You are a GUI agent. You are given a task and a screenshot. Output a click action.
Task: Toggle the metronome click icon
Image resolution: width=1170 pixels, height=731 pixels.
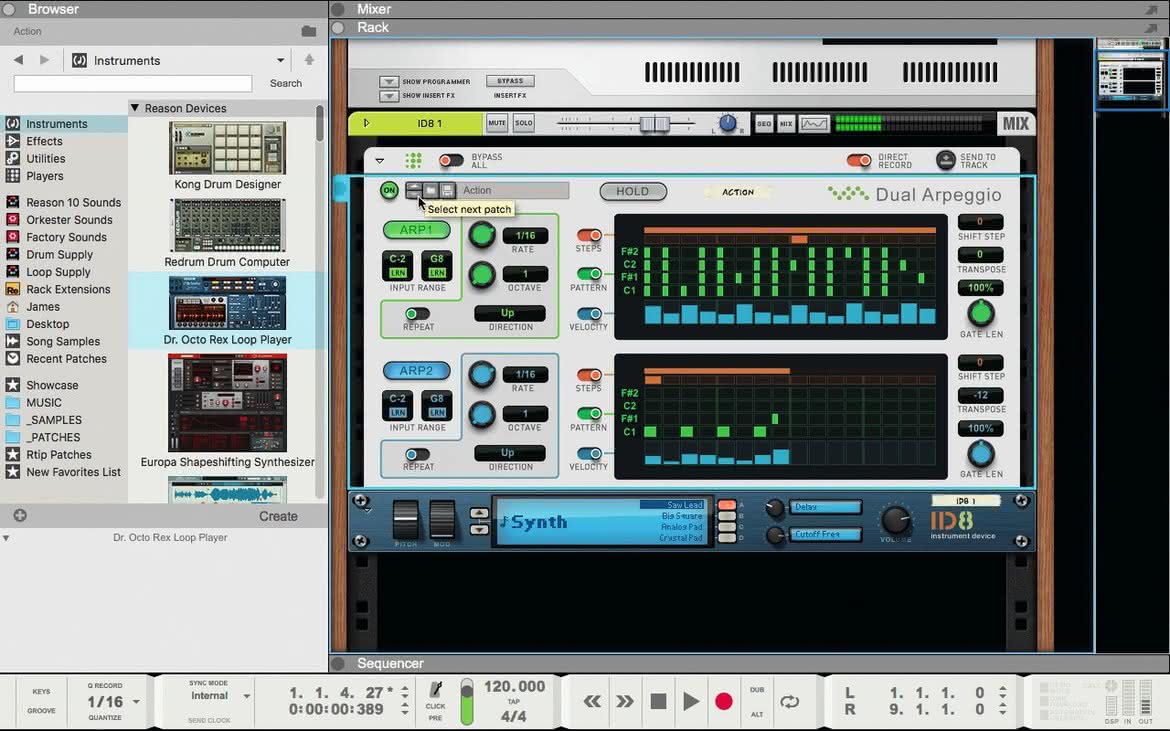pos(436,689)
